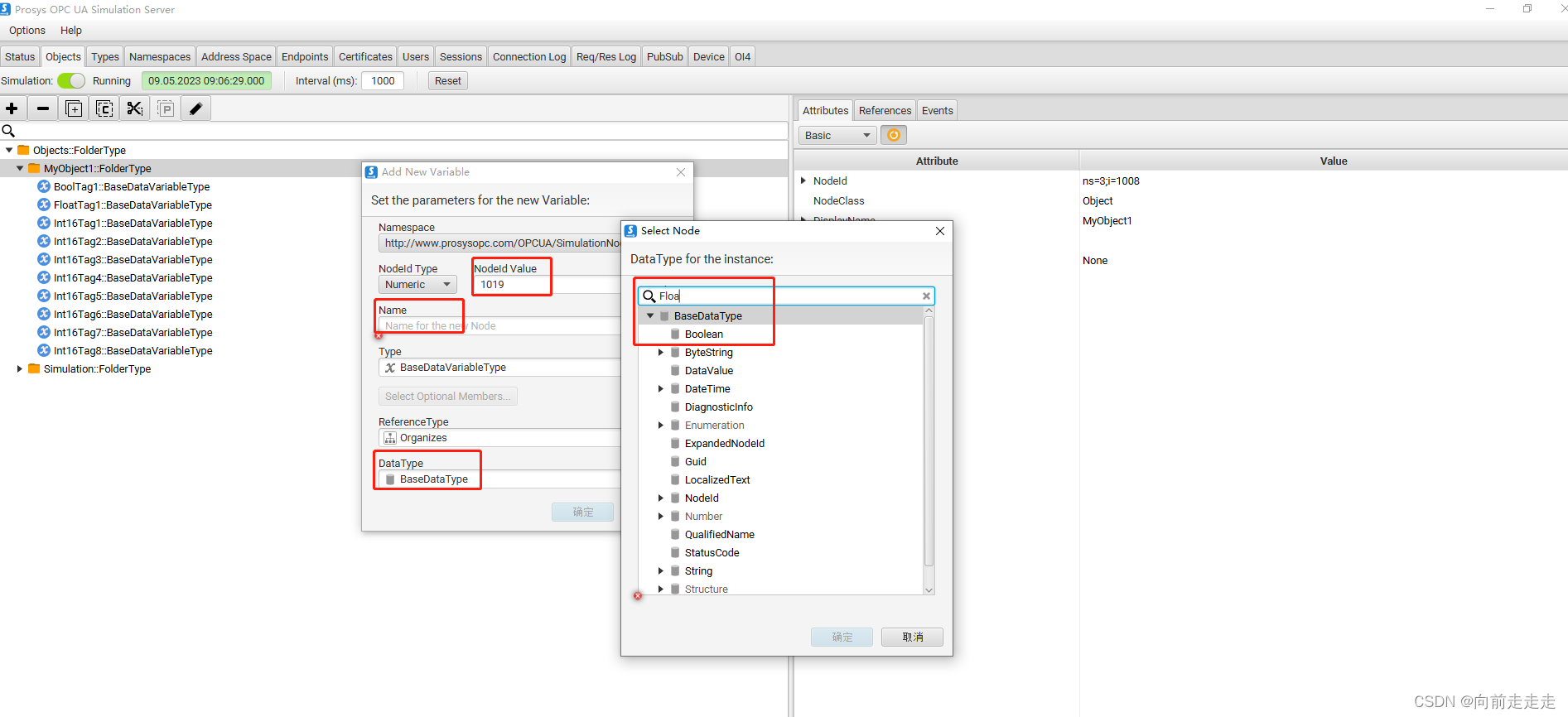Open the Help menu
Screen dimensions: 1568x717
click(71, 31)
